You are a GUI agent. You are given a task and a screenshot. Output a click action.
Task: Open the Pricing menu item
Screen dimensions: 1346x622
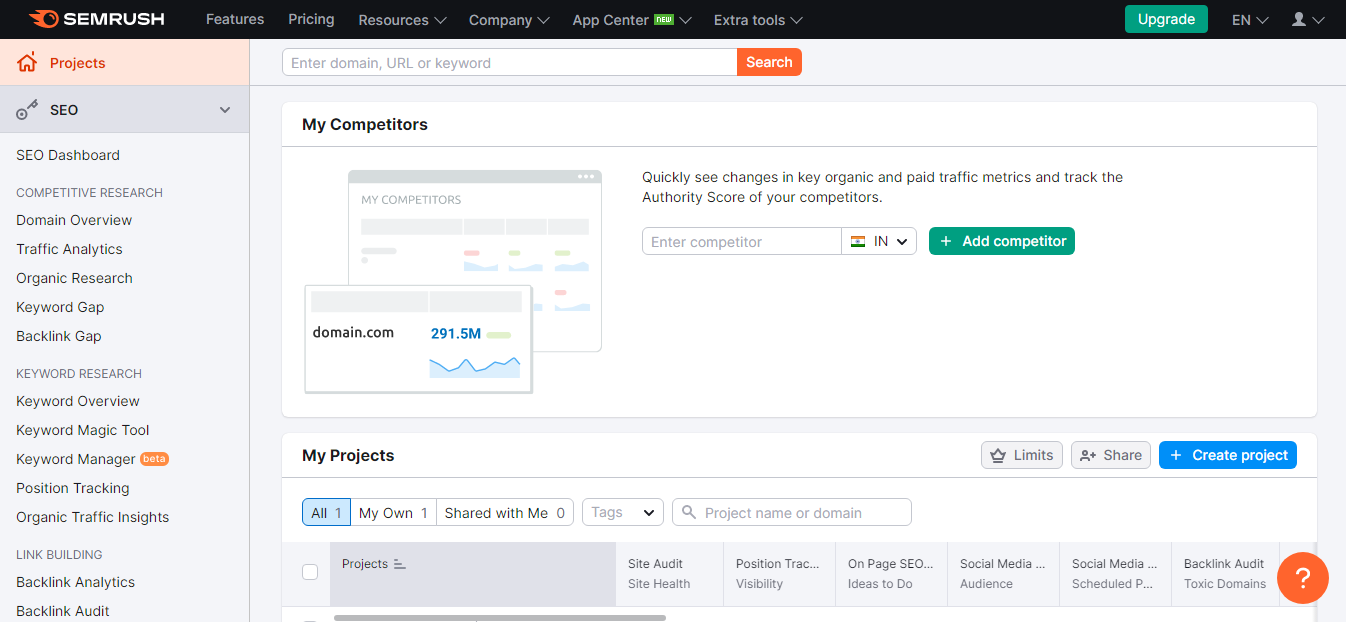pos(311,19)
